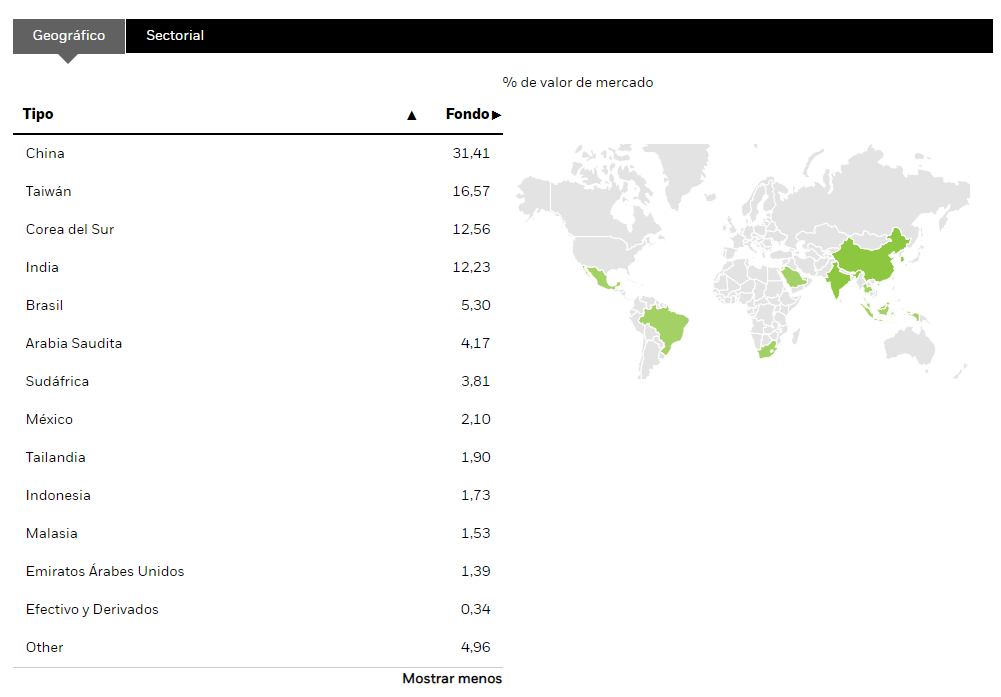The width and height of the screenshot is (1001, 697).
Task: Click the Efectivo y Derivados row
Action: click(x=257, y=609)
